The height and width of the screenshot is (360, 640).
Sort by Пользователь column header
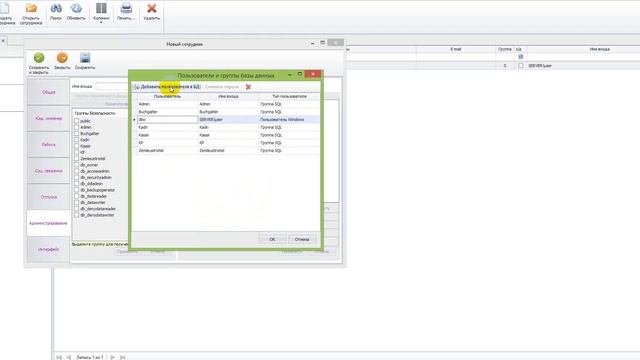pyautogui.click(x=167, y=96)
